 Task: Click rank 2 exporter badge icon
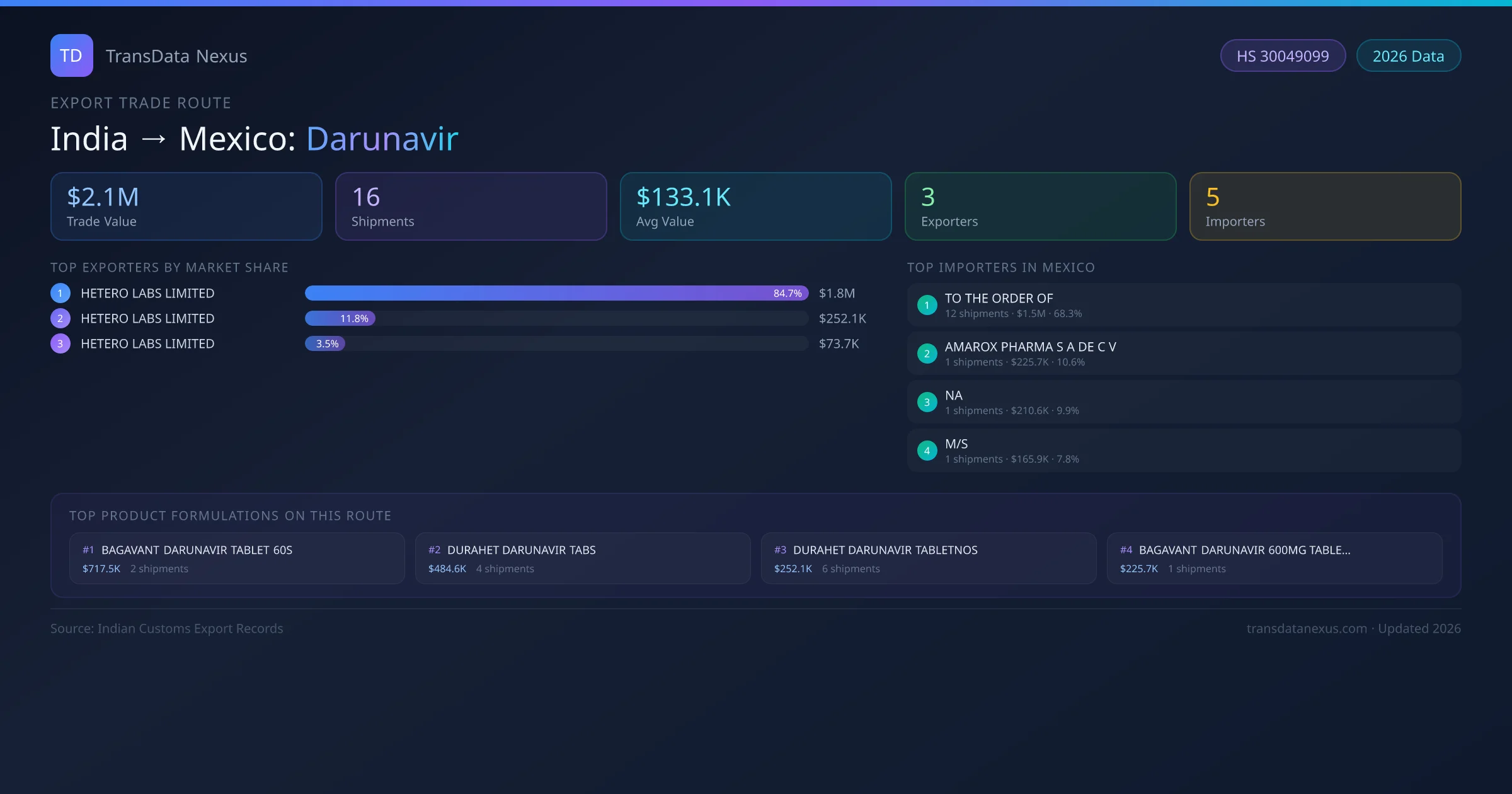60,318
